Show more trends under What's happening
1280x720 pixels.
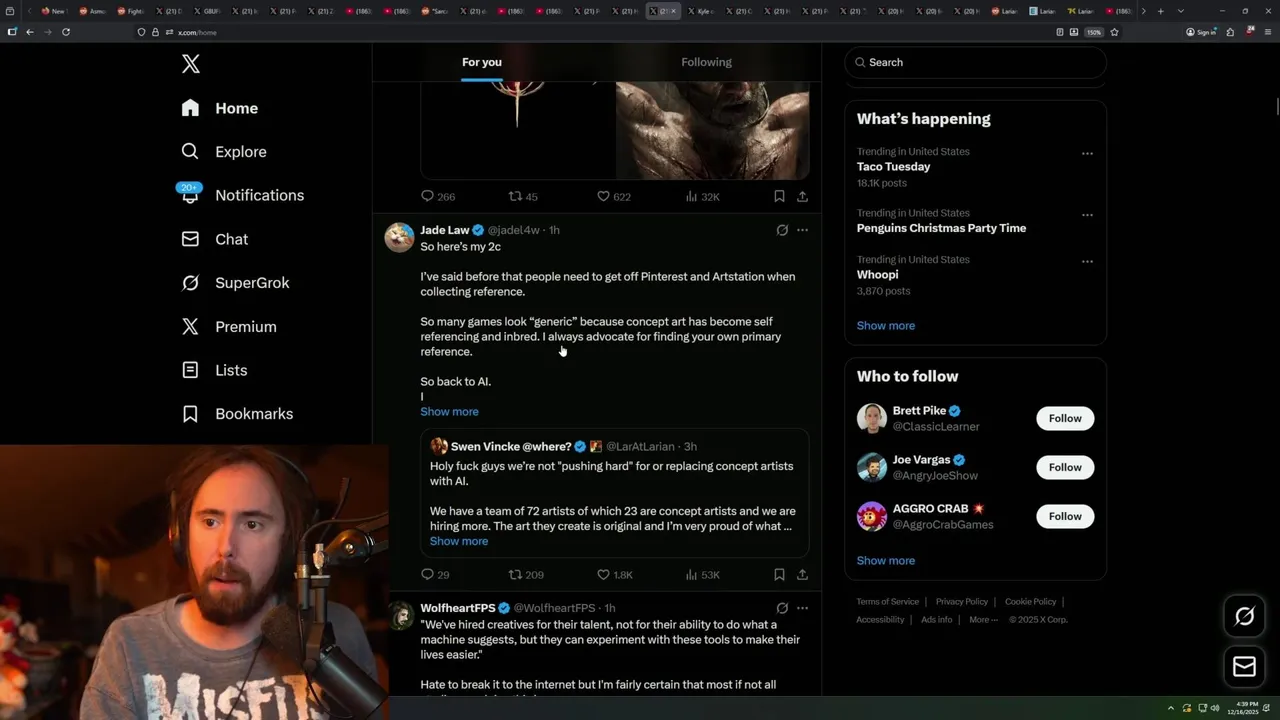886,326
